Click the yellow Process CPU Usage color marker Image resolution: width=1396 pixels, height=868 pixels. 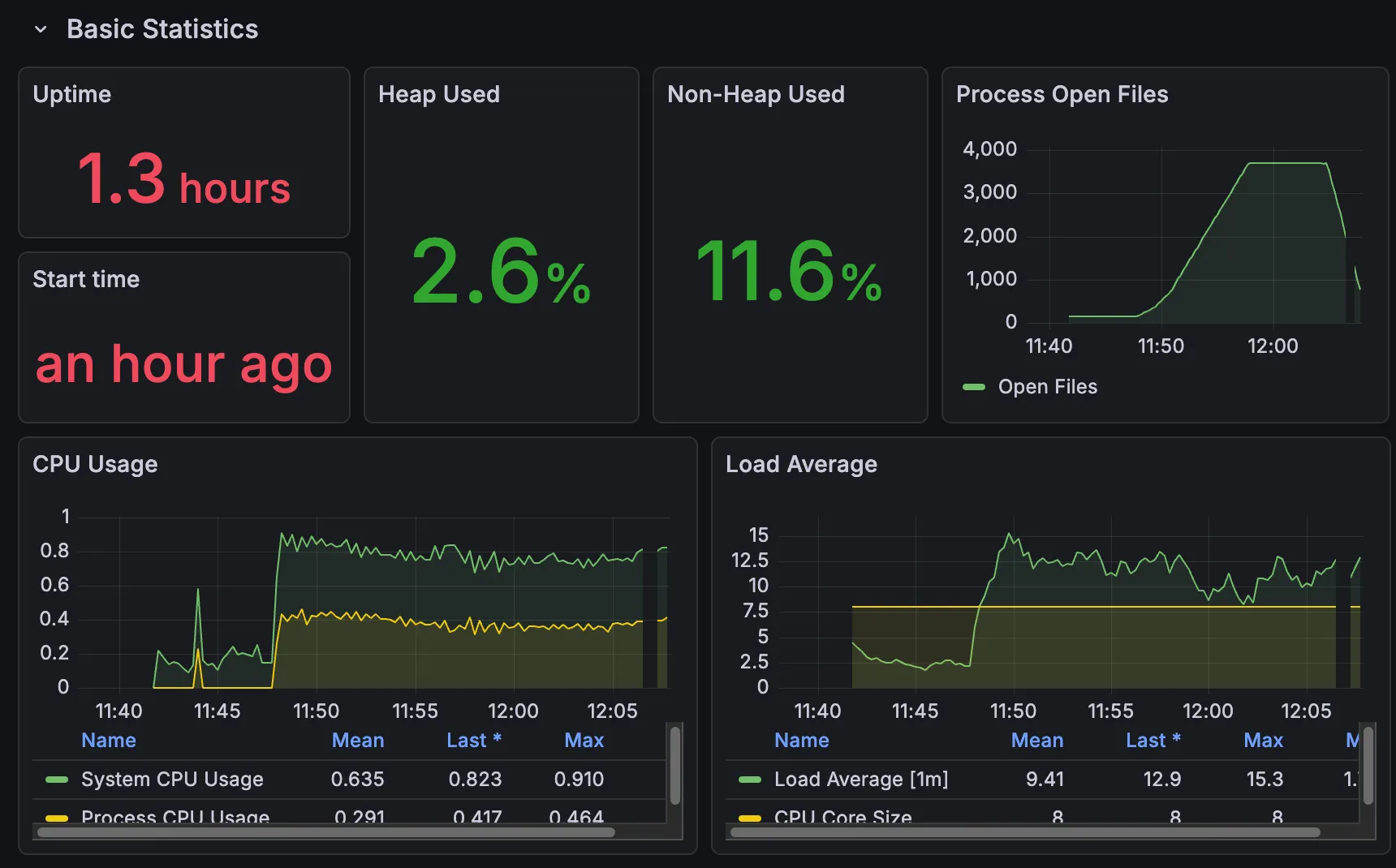point(57,817)
